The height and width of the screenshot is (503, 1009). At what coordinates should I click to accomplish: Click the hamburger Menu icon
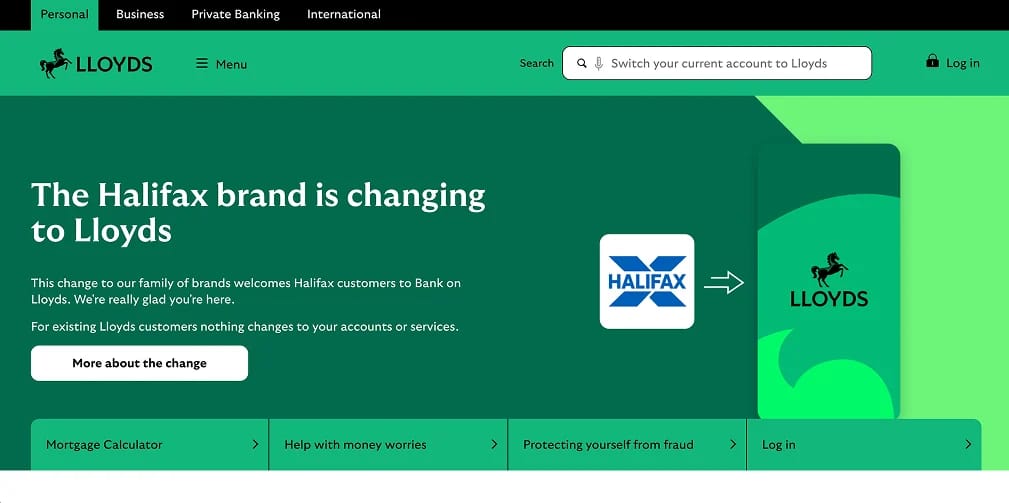point(202,63)
